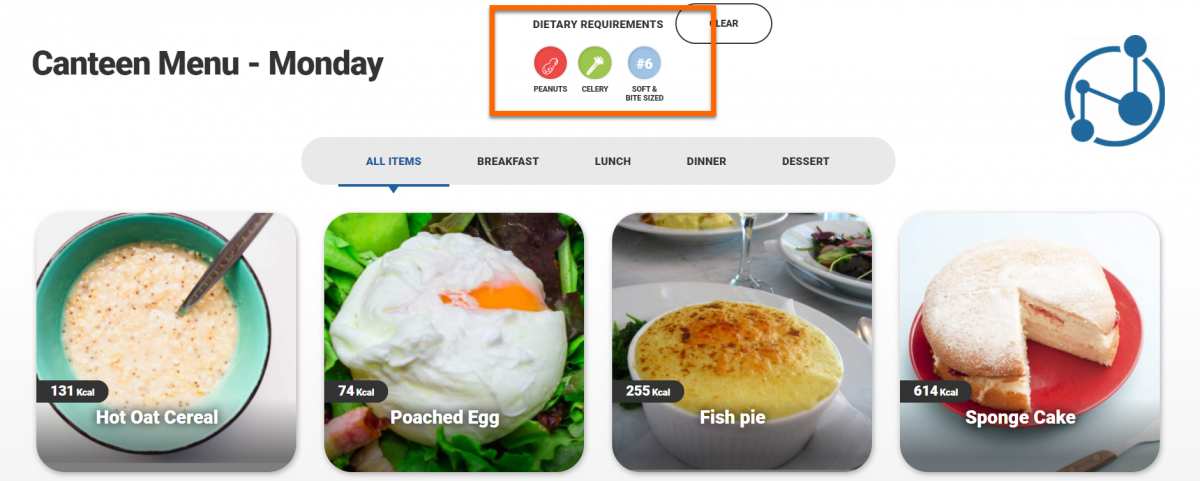The width and height of the screenshot is (1200, 481).
Task: Click the 131 Kcal badge
Action: [x=72, y=391]
